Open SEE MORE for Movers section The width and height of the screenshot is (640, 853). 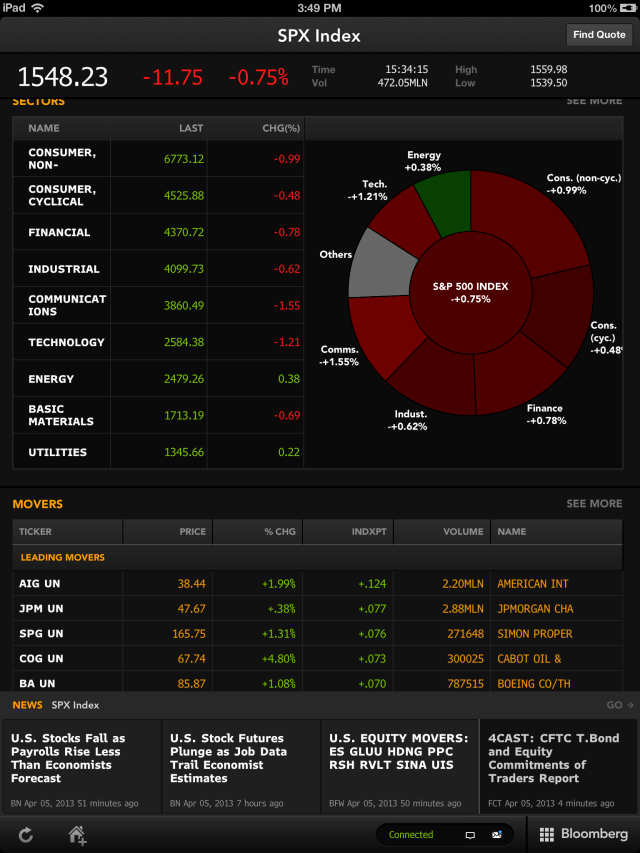click(x=594, y=504)
